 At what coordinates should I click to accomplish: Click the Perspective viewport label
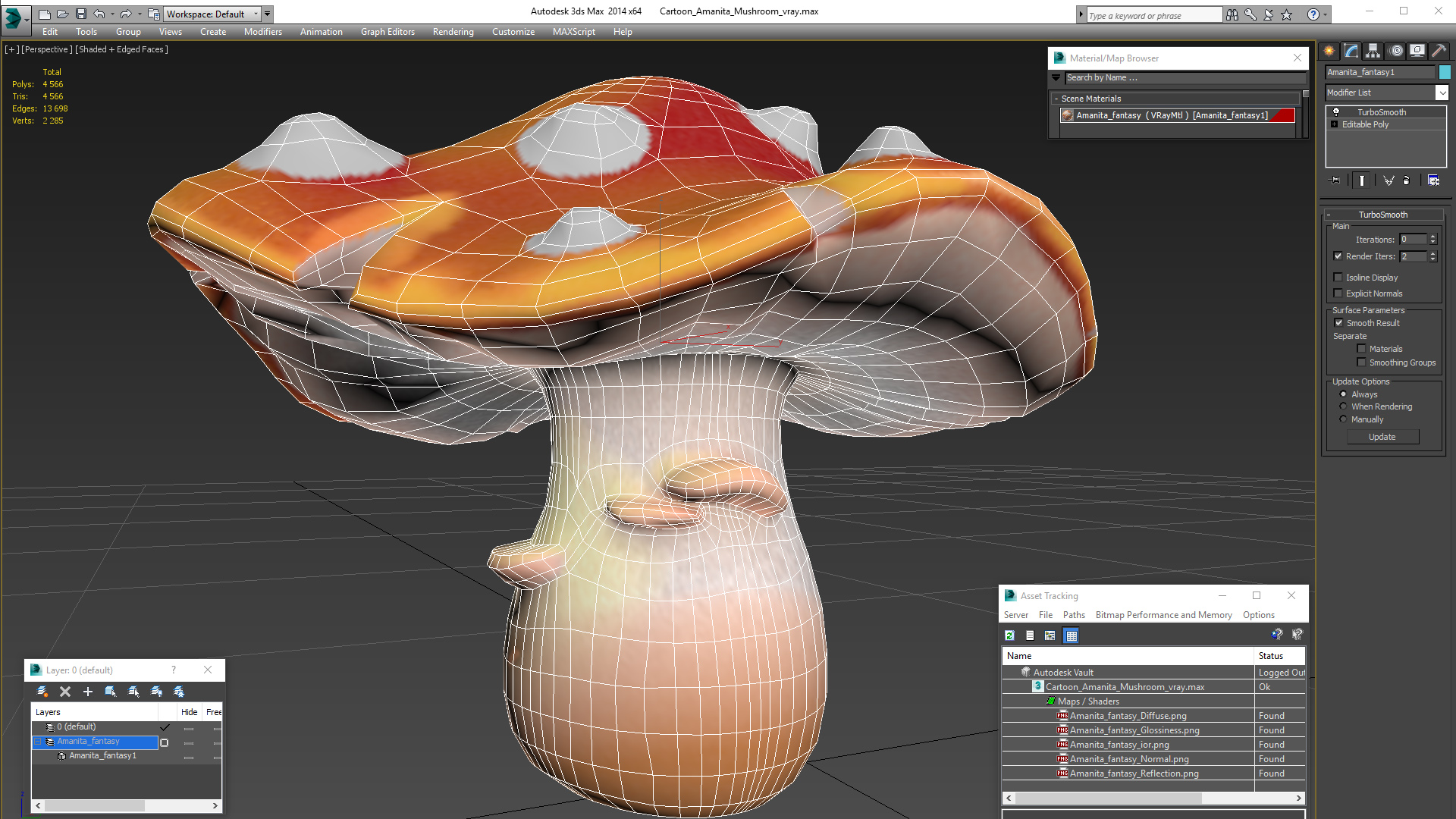[47, 49]
